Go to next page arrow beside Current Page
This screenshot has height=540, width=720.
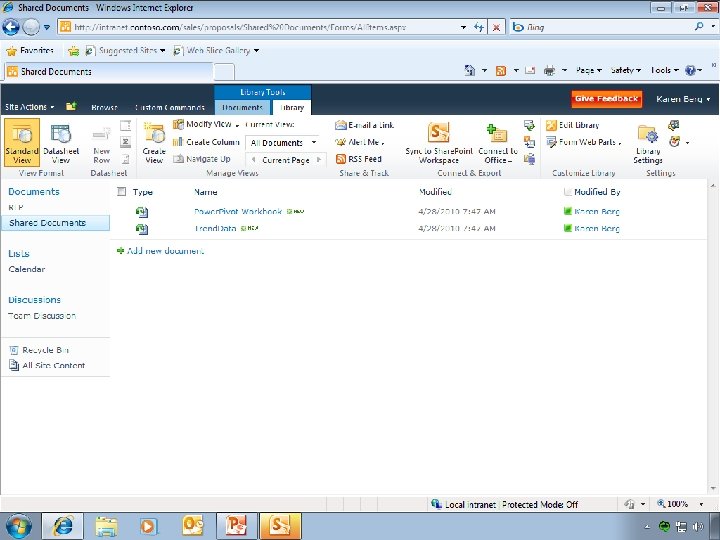[319, 160]
